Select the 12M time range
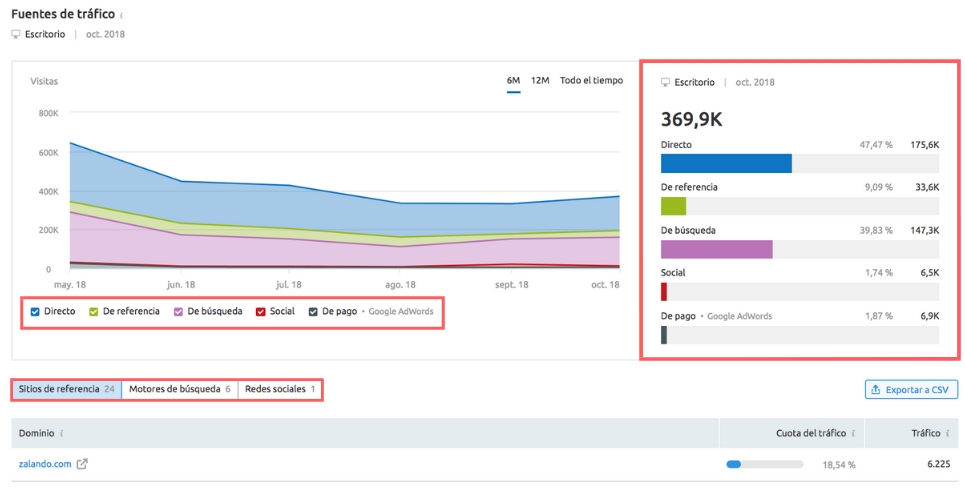Viewport: 965px width, 494px height. tap(540, 80)
